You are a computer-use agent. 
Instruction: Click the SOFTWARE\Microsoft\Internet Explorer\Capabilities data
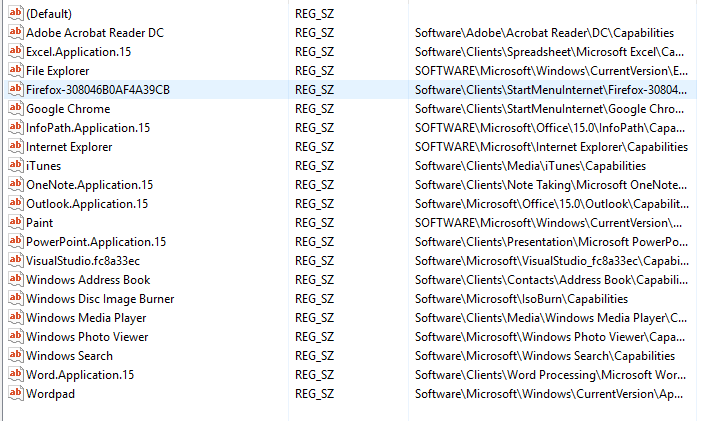coord(551,147)
